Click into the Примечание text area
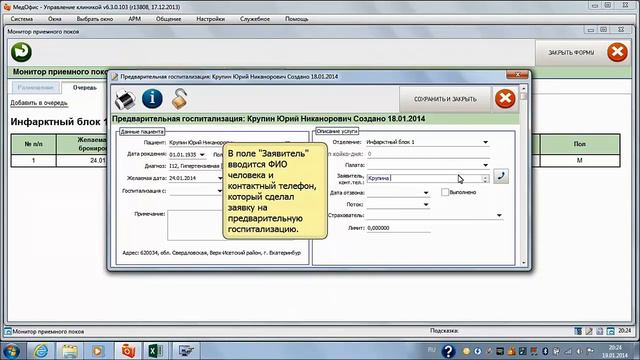 click(x=195, y=225)
